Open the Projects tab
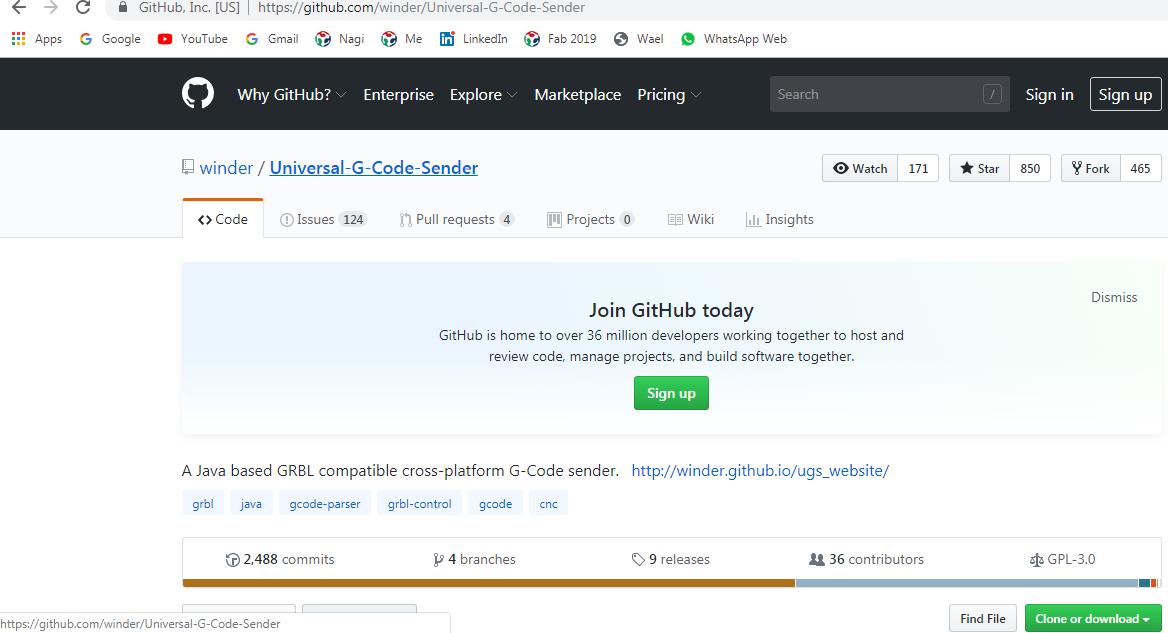The height and width of the screenshot is (633, 1168). [x=590, y=219]
